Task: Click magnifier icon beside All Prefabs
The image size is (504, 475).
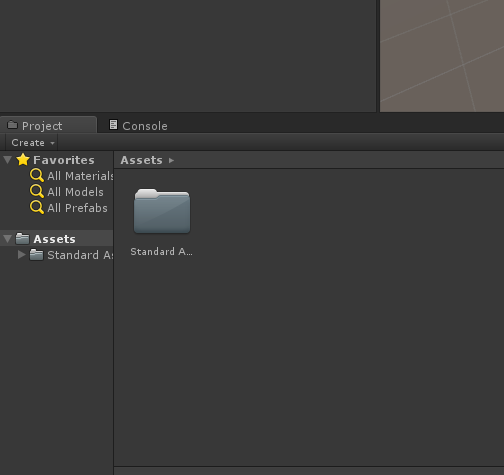Action: coord(37,207)
